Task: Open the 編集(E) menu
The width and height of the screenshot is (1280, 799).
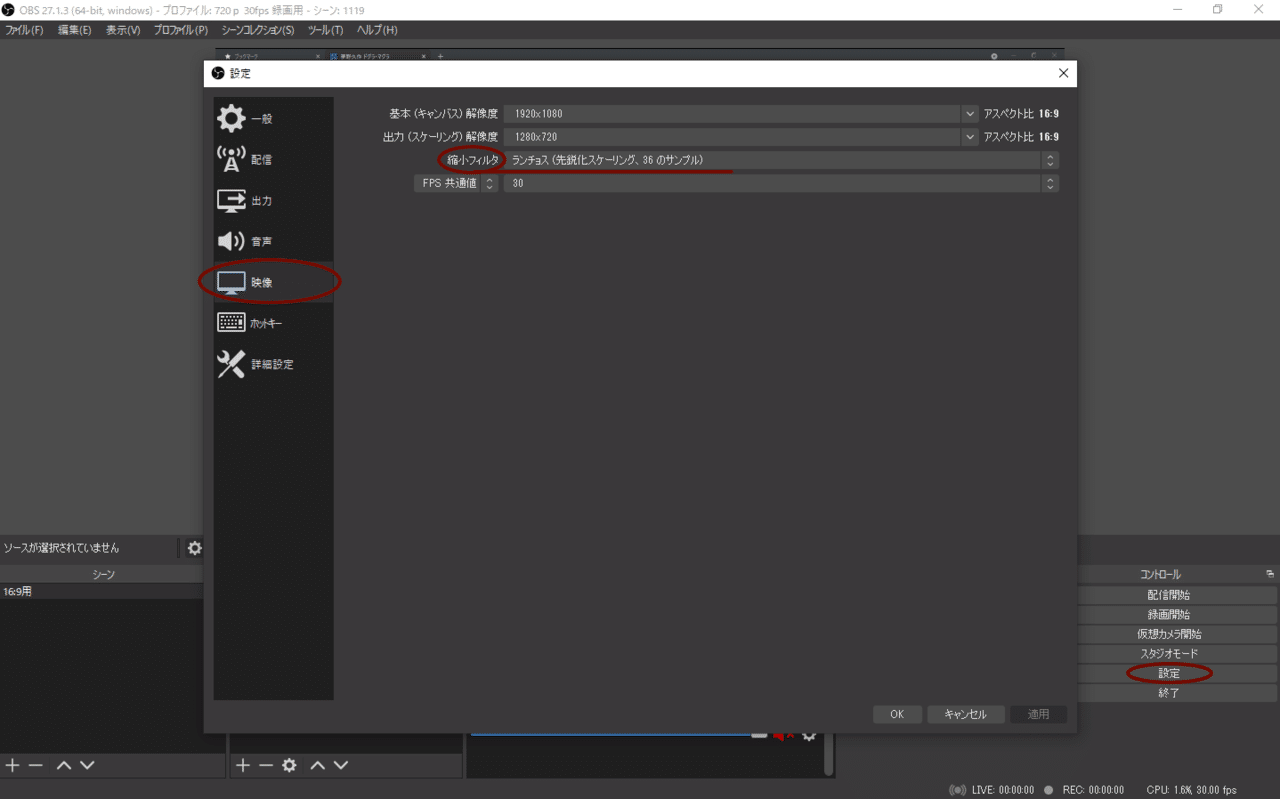Action: 74,30
